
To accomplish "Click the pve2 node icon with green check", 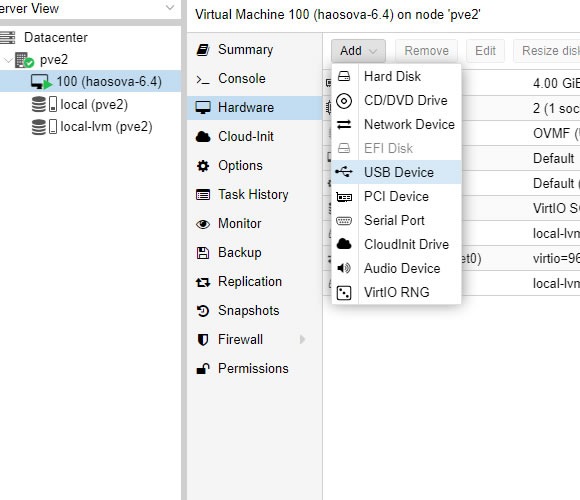I will [x=24, y=60].
